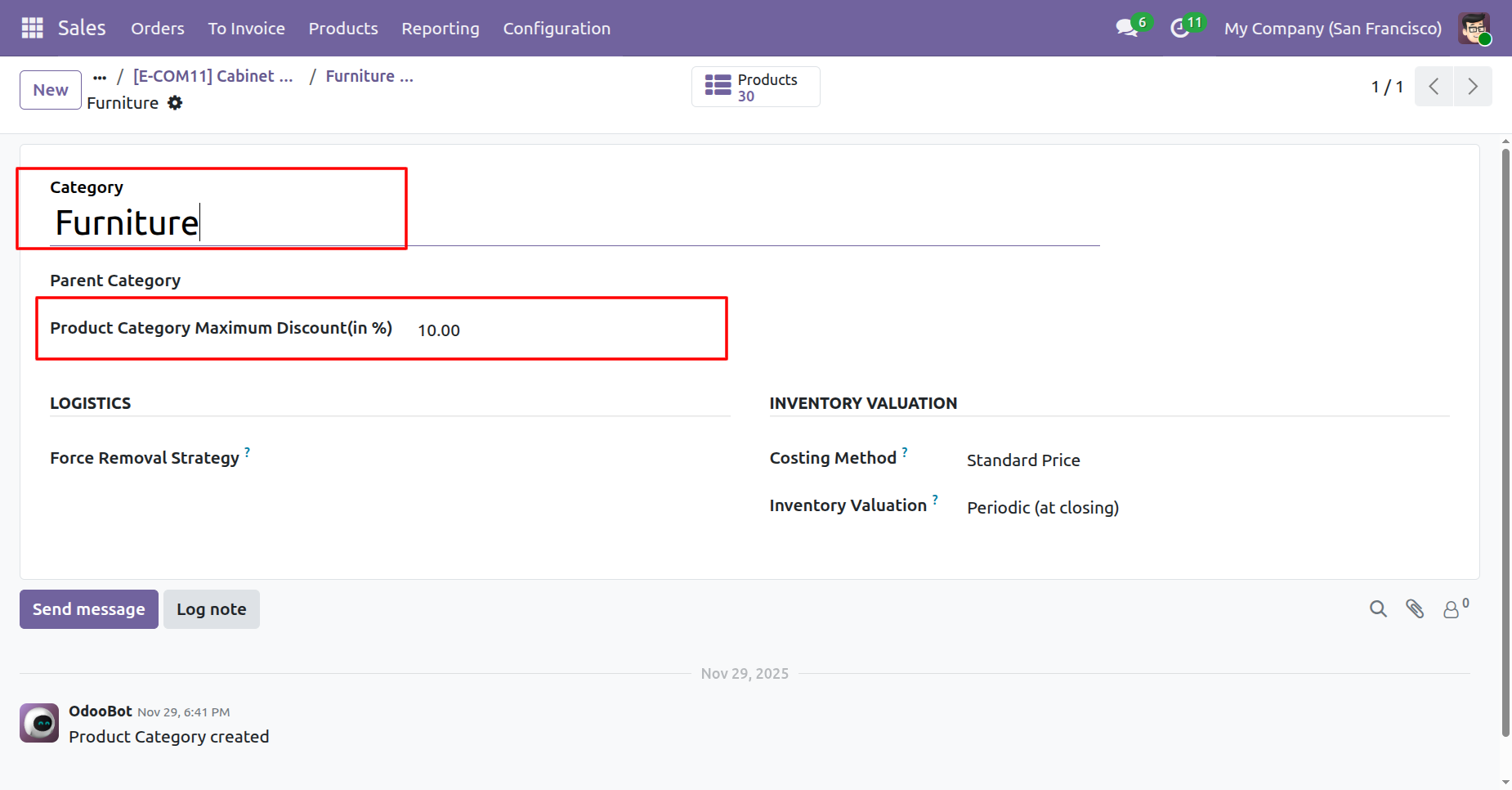The width and height of the screenshot is (1512, 790).
Task: Show help for Force Removal Strategy
Action: point(247,451)
